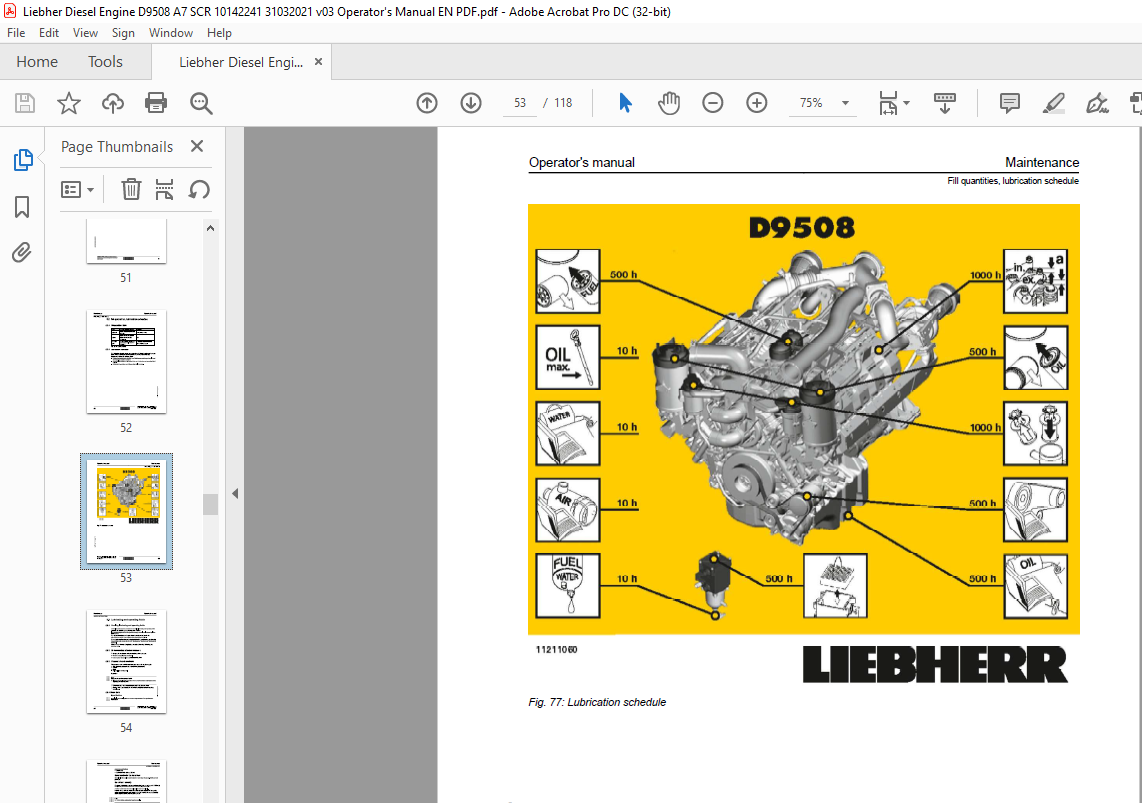Open the File menu
The width and height of the screenshot is (1142, 803).
coord(16,33)
